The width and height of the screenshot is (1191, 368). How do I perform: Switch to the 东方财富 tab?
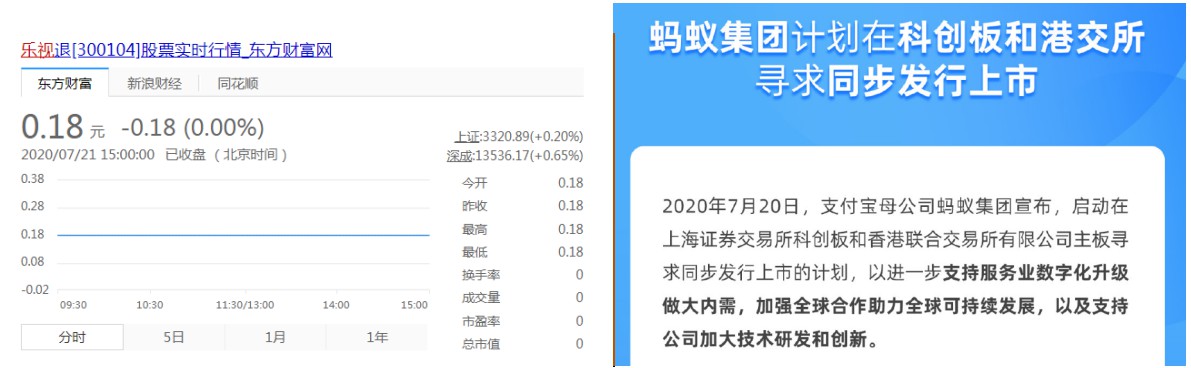(x=65, y=84)
